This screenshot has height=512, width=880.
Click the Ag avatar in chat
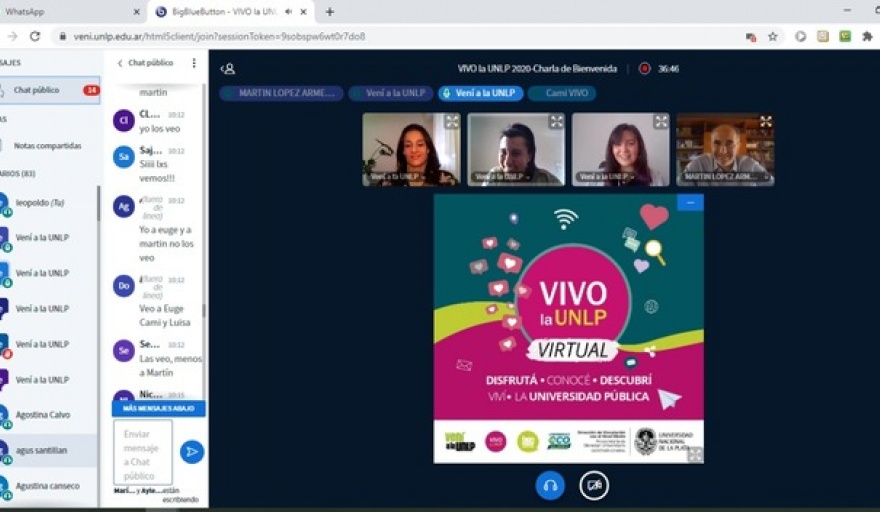pyautogui.click(x=123, y=206)
